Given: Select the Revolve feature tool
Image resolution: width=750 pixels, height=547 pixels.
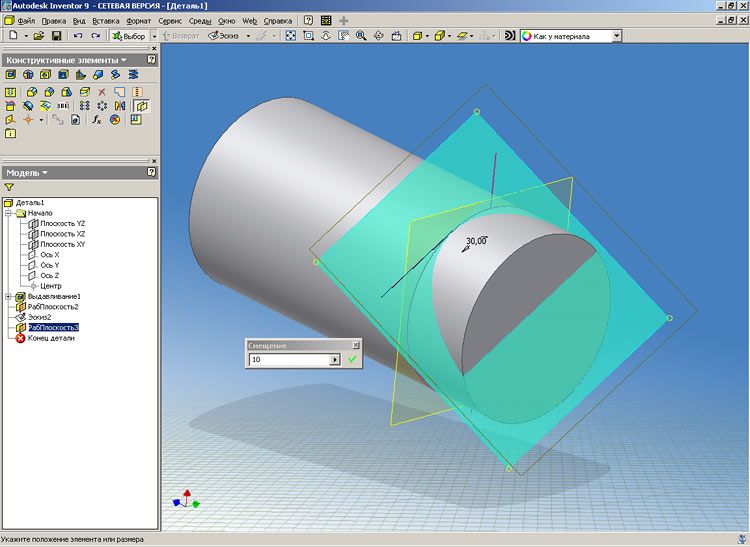Looking at the screenshot, I should [x=28, y=74].
